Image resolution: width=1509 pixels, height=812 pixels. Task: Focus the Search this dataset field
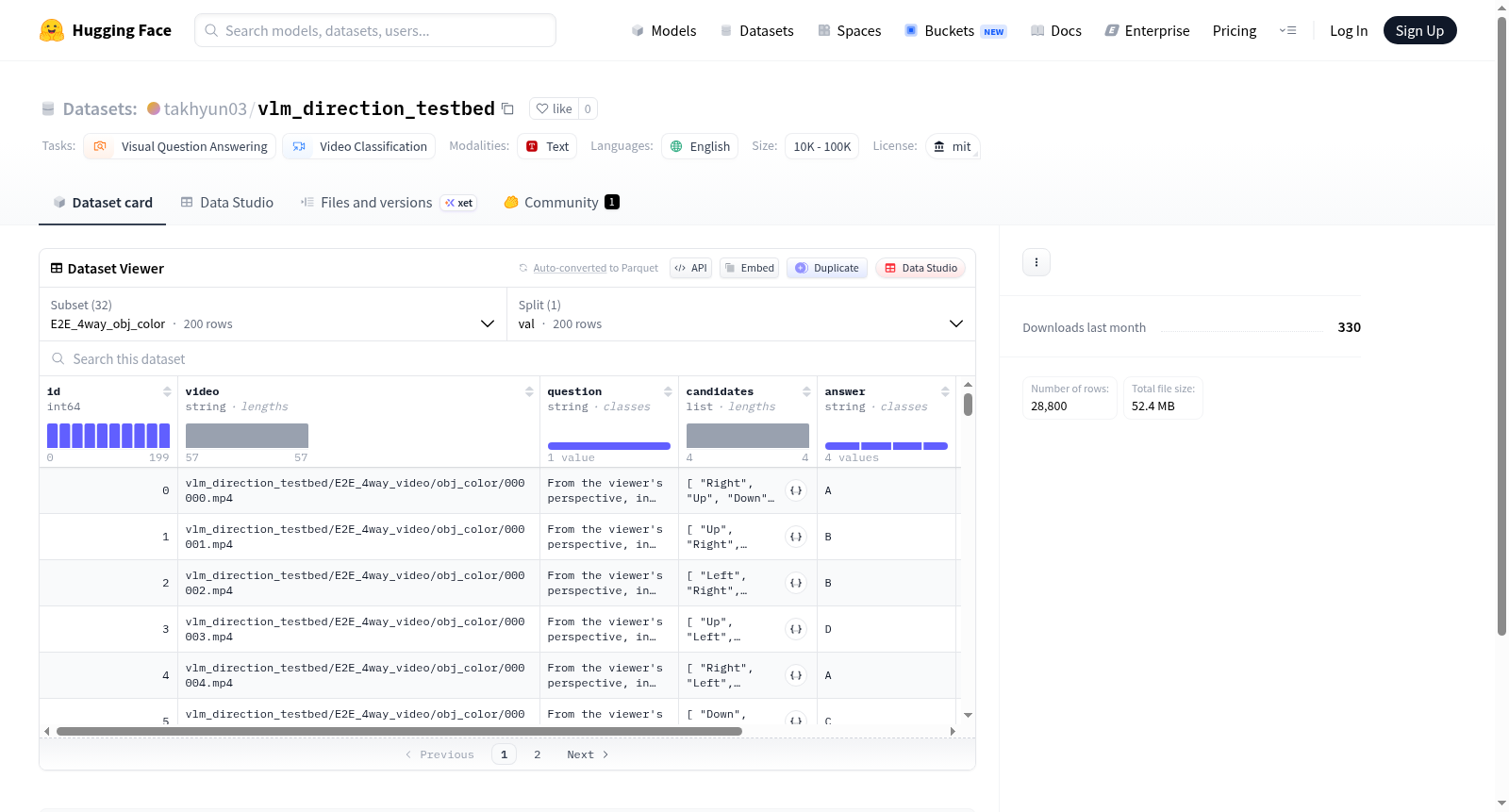coord(507,358)
